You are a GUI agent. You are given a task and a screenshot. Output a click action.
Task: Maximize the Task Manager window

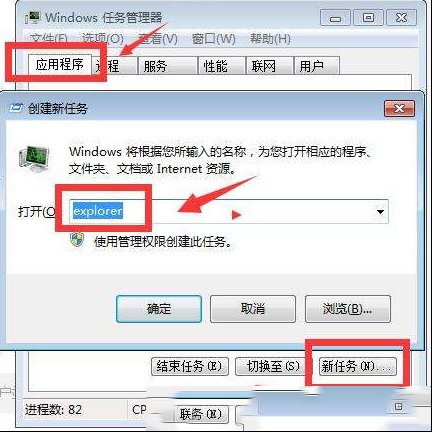368,17
